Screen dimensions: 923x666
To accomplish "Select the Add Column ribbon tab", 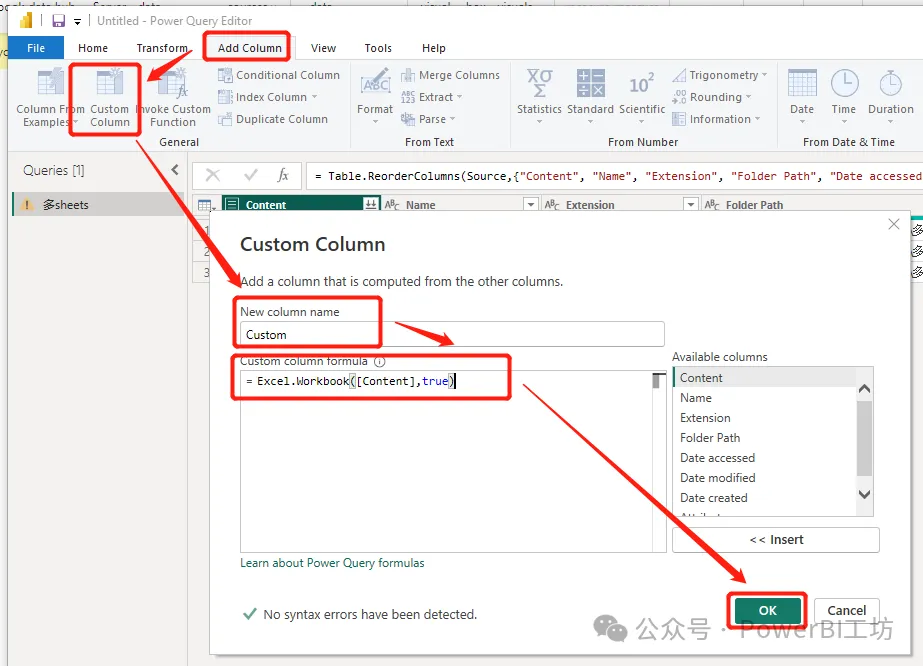I will tap(250, 48).
